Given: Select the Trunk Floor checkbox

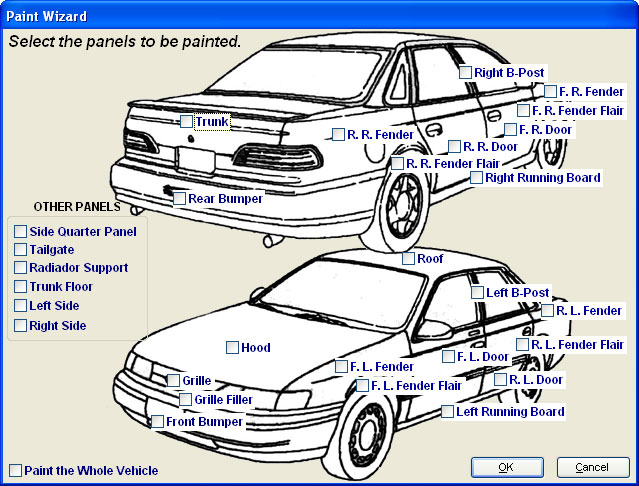Looking at the screenshot, I should click(20, 286).
